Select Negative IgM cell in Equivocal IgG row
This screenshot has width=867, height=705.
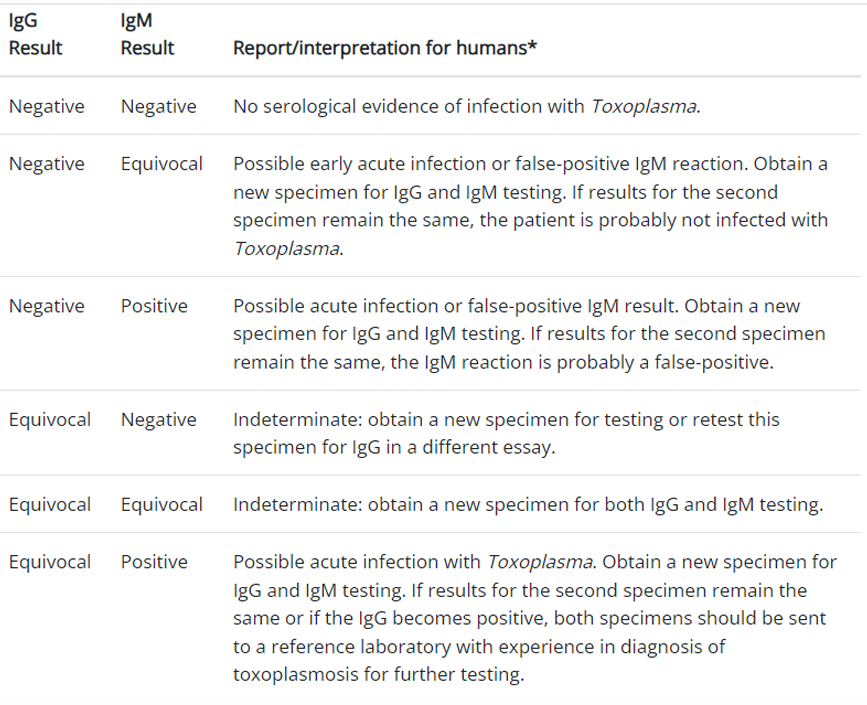click(x=159, y=420)
